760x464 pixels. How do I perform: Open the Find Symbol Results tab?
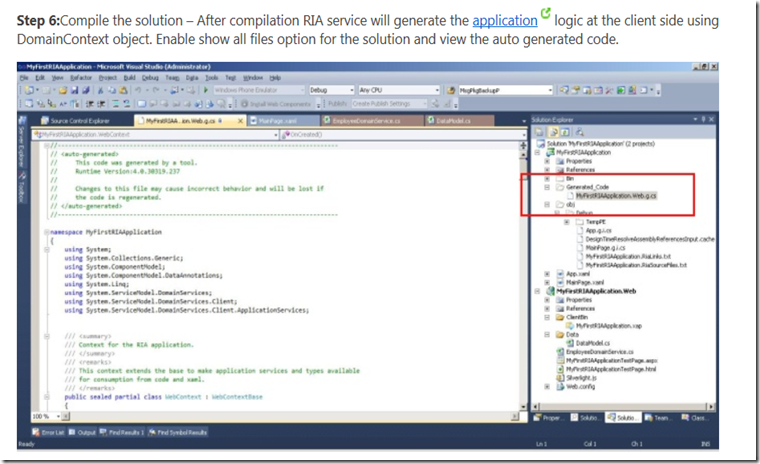tap(177, 432)
